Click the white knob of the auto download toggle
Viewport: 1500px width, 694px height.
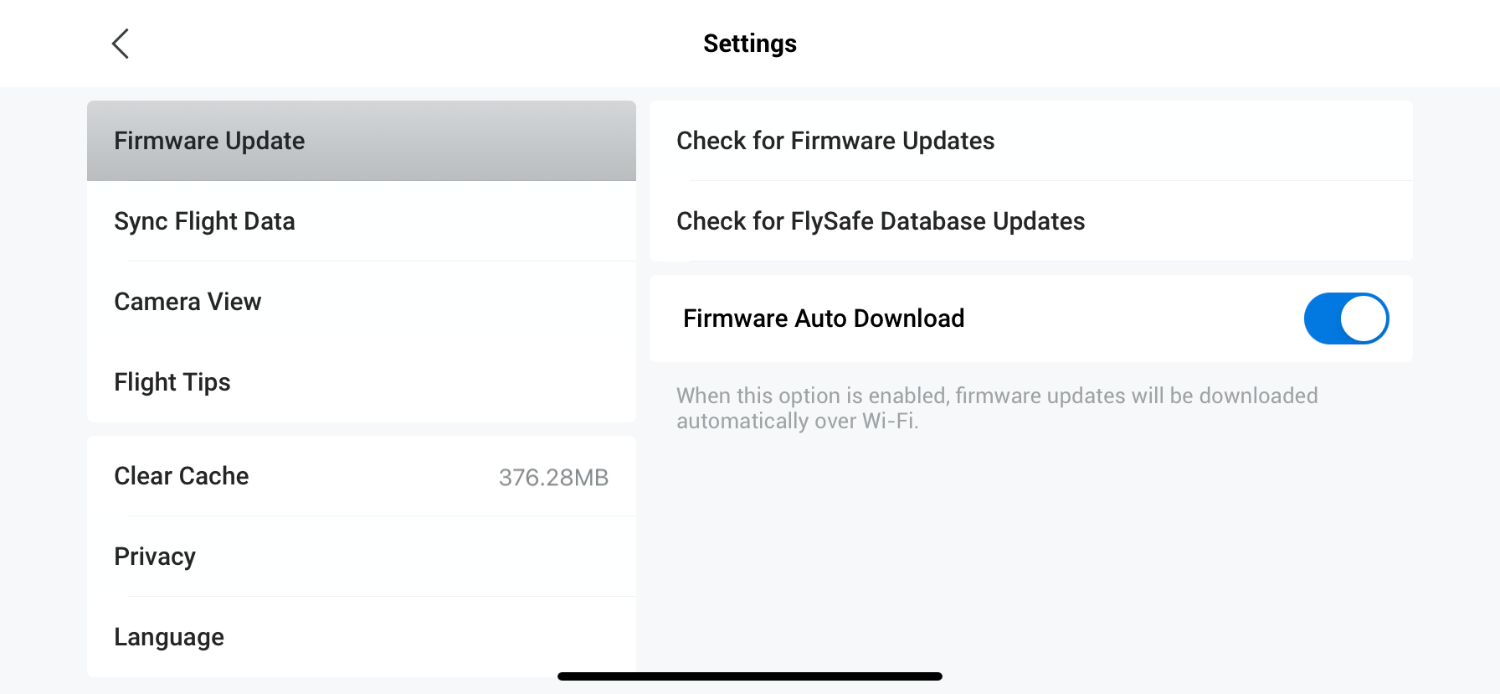1364,319
